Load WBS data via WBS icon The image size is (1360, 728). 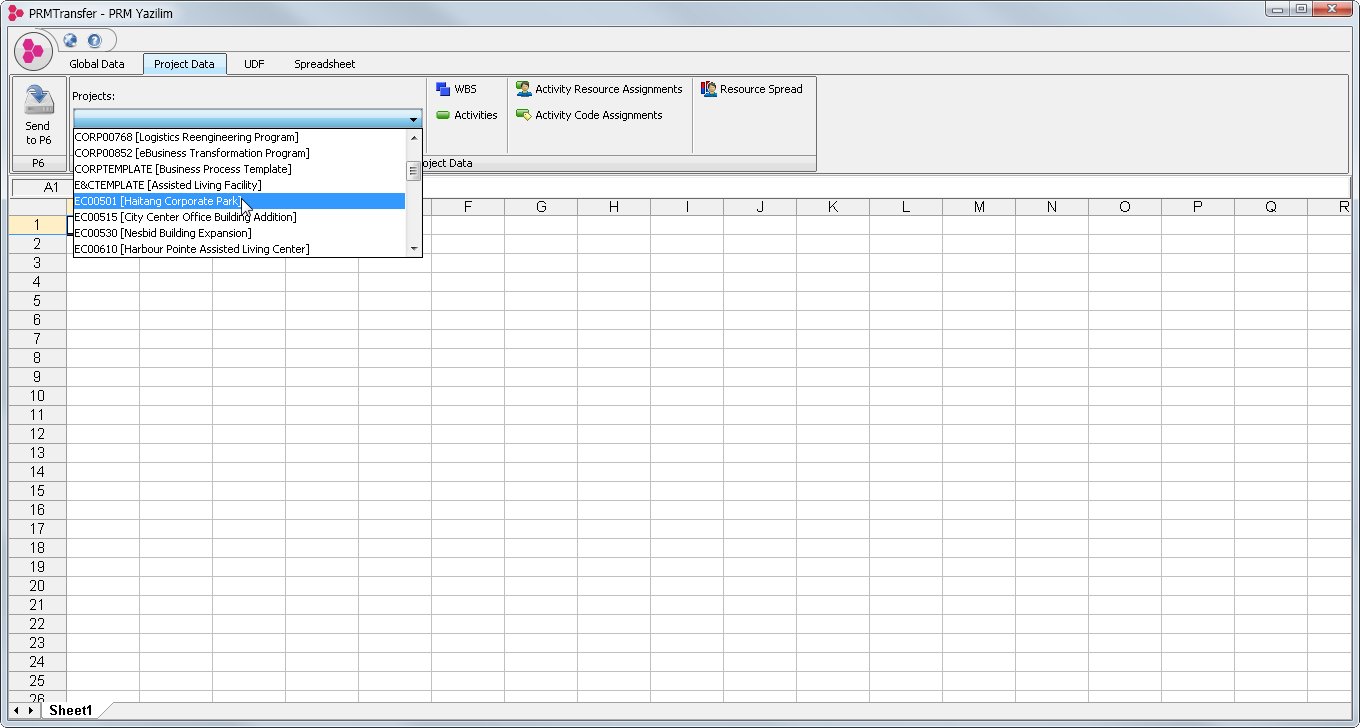[x=443, y=89]
